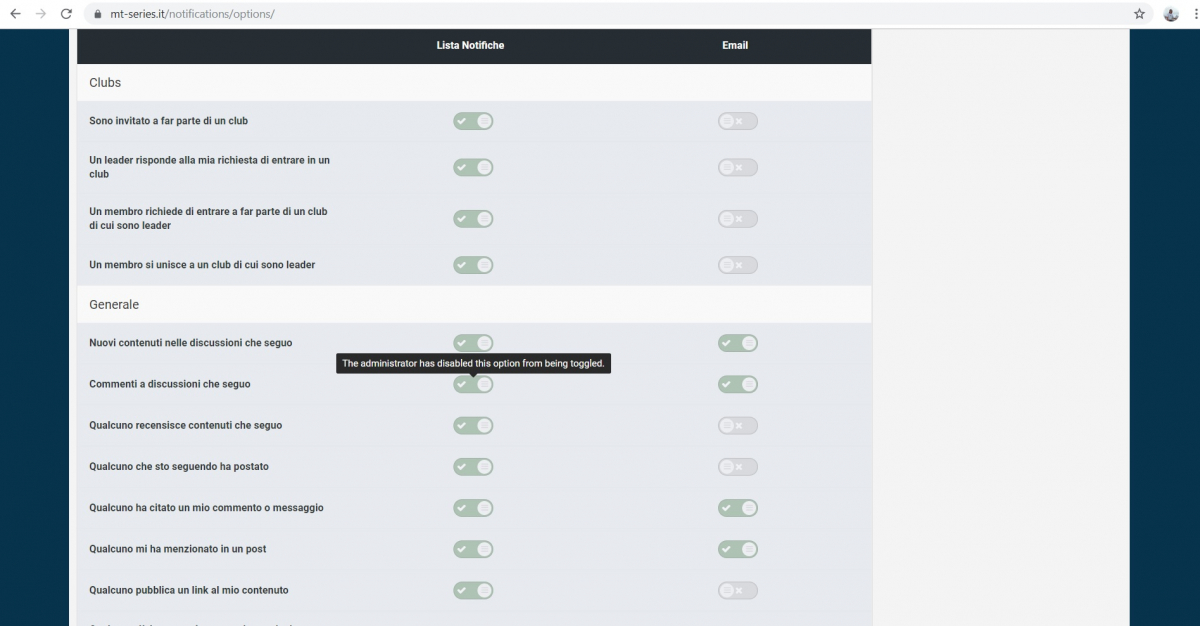Image resolution: width=1200 pixels, height=626 pixels.
Task: Bookmark this page with the star icon
Action: tap(1139, 14)
